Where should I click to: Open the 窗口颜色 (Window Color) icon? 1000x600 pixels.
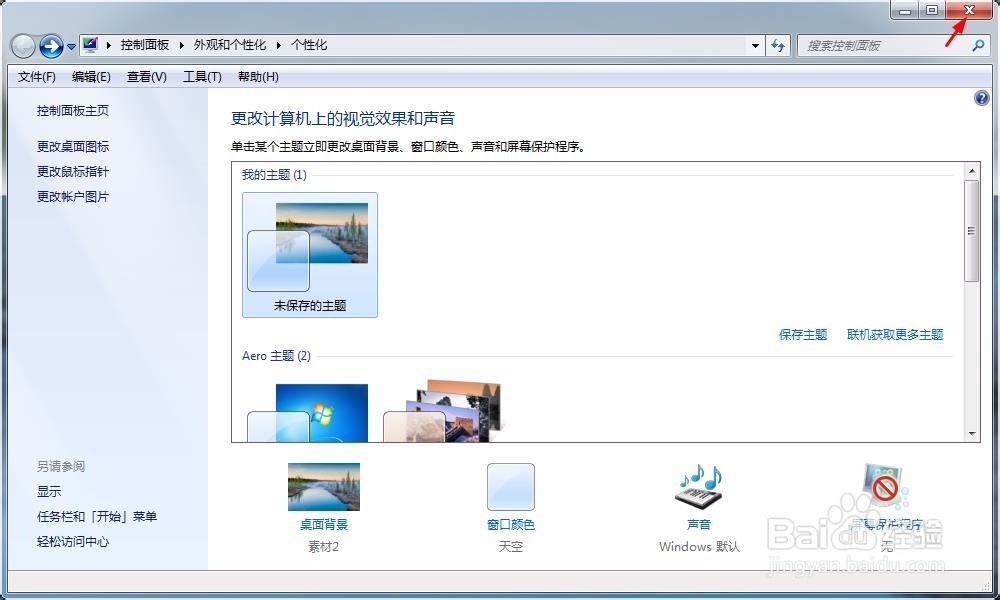[x=510, y=488]
